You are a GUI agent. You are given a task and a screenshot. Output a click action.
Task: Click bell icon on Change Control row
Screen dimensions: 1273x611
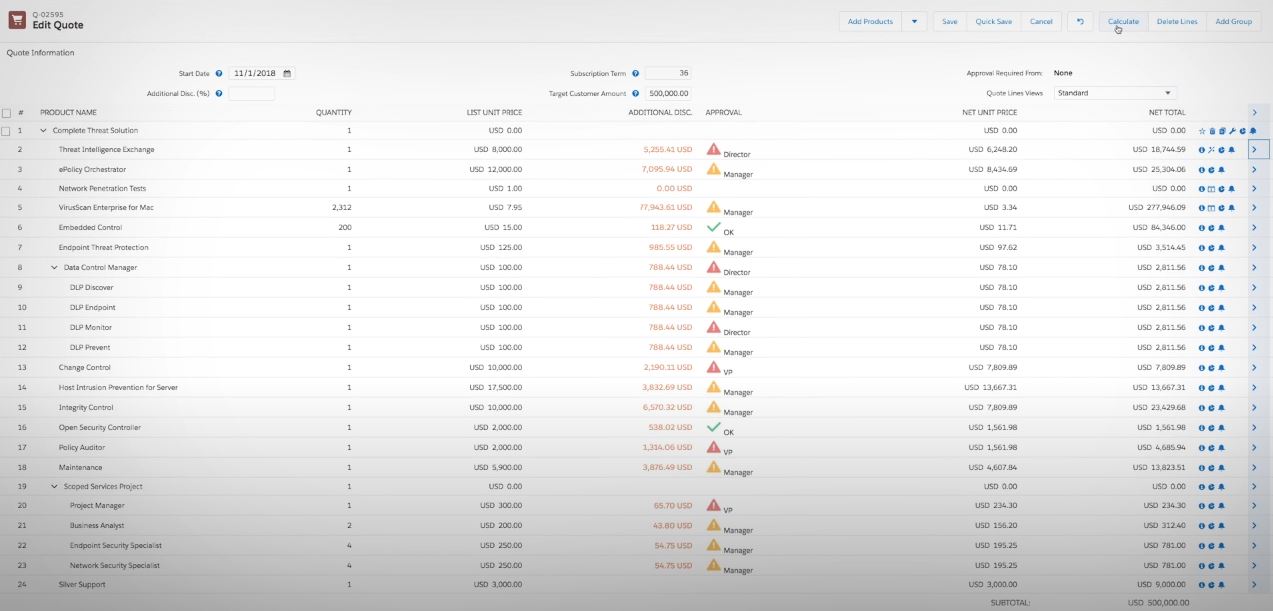1221,368
